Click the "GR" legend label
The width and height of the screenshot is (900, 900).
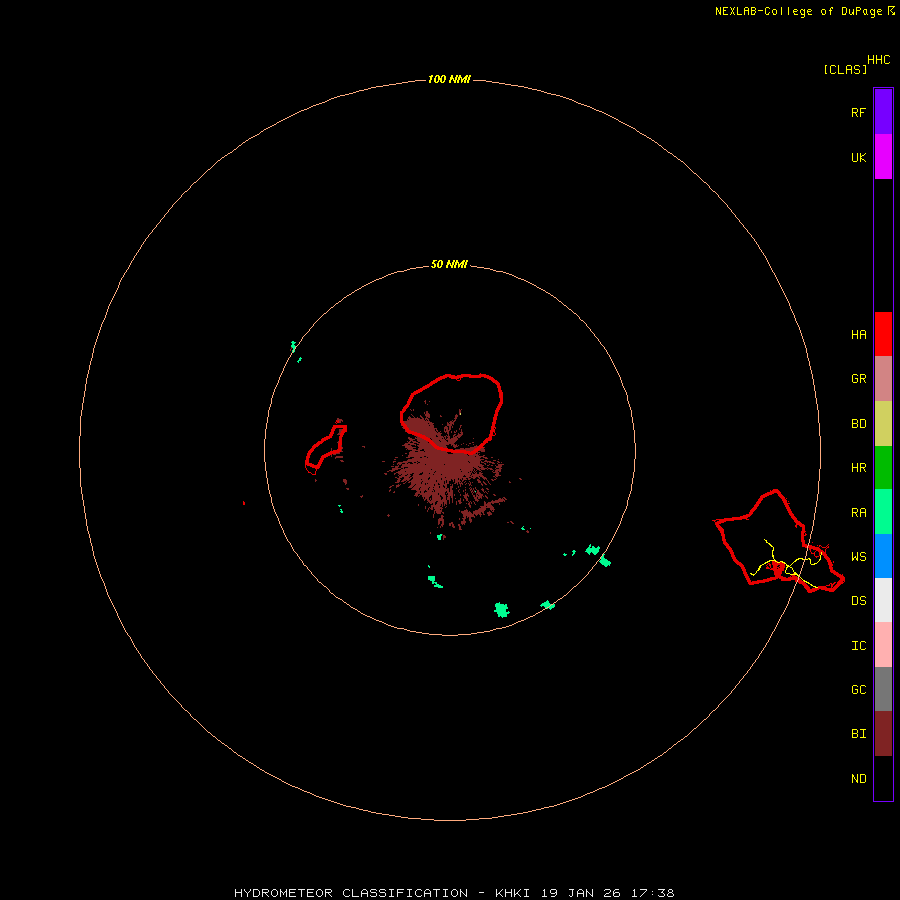pyautogui.click(x=859, y=379)
